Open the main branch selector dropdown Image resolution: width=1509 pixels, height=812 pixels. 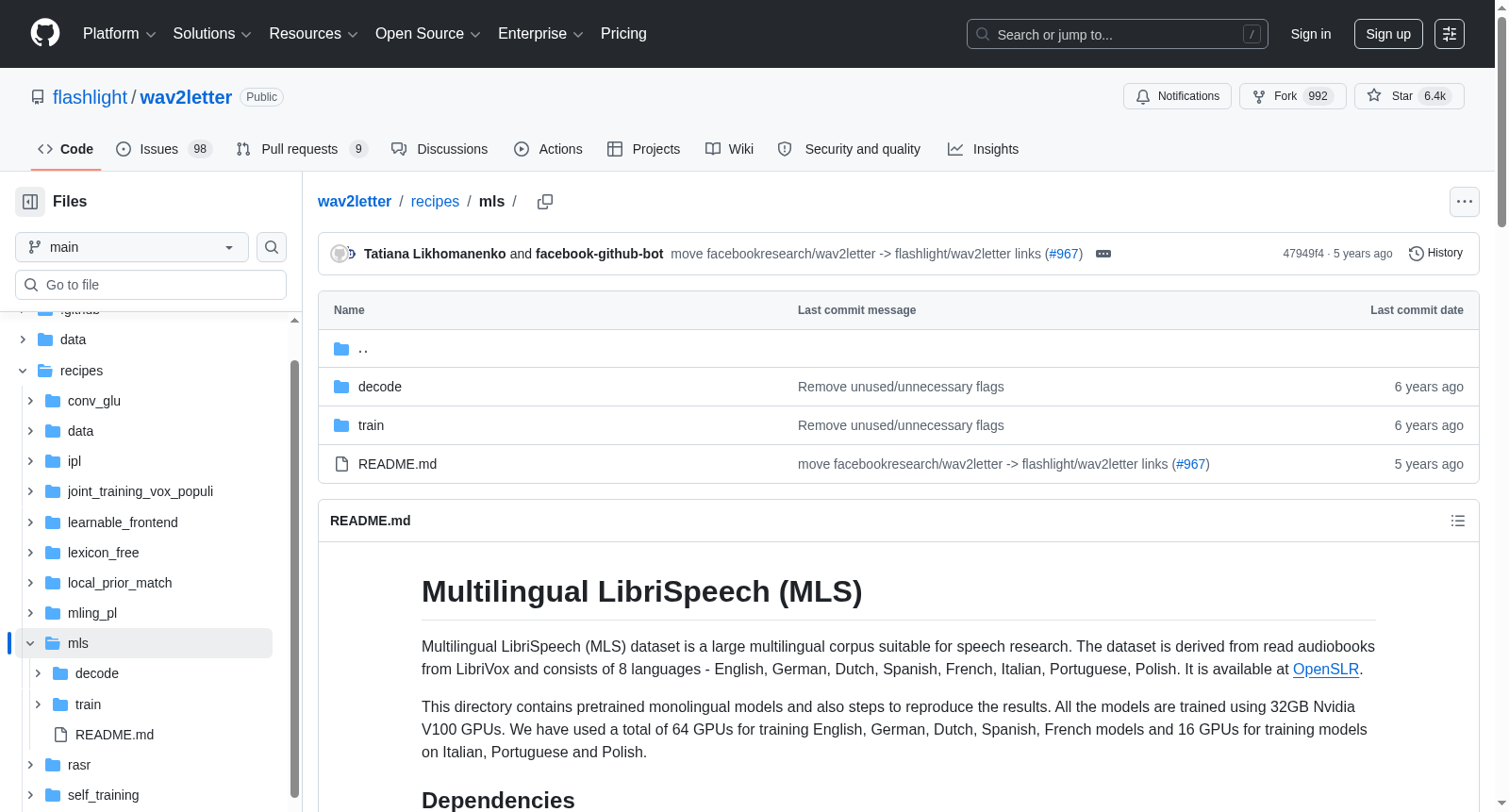point(132,247)
